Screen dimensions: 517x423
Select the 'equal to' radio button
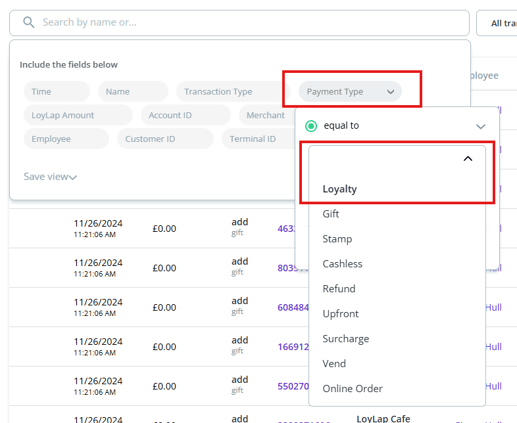pos(311,126)
